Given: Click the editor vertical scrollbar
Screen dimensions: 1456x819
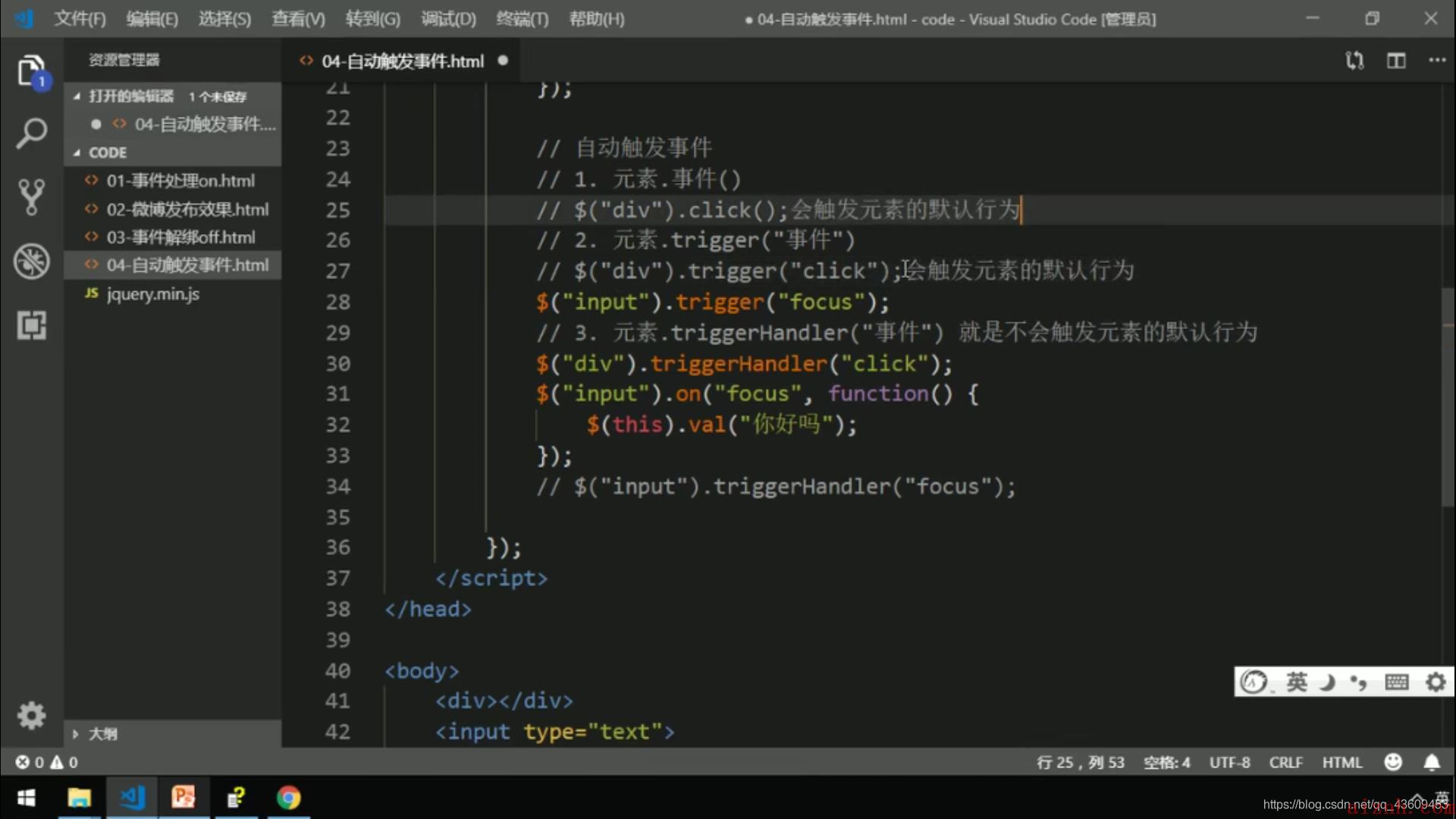Looking at the screenshot, I should pos(1448,397).
